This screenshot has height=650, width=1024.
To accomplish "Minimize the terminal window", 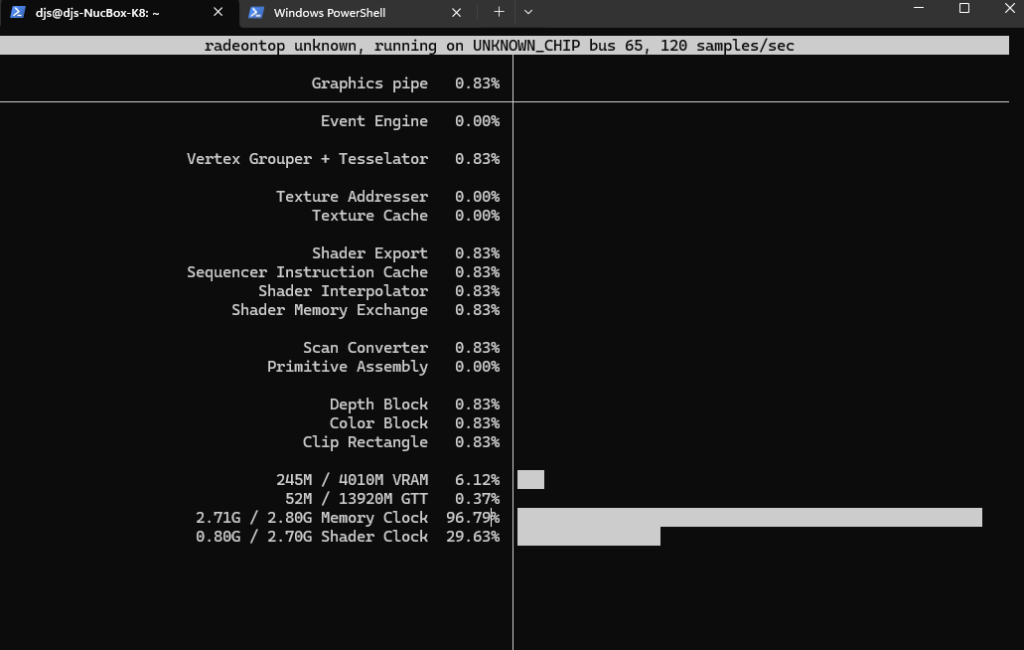I will (x=918, y=8).
